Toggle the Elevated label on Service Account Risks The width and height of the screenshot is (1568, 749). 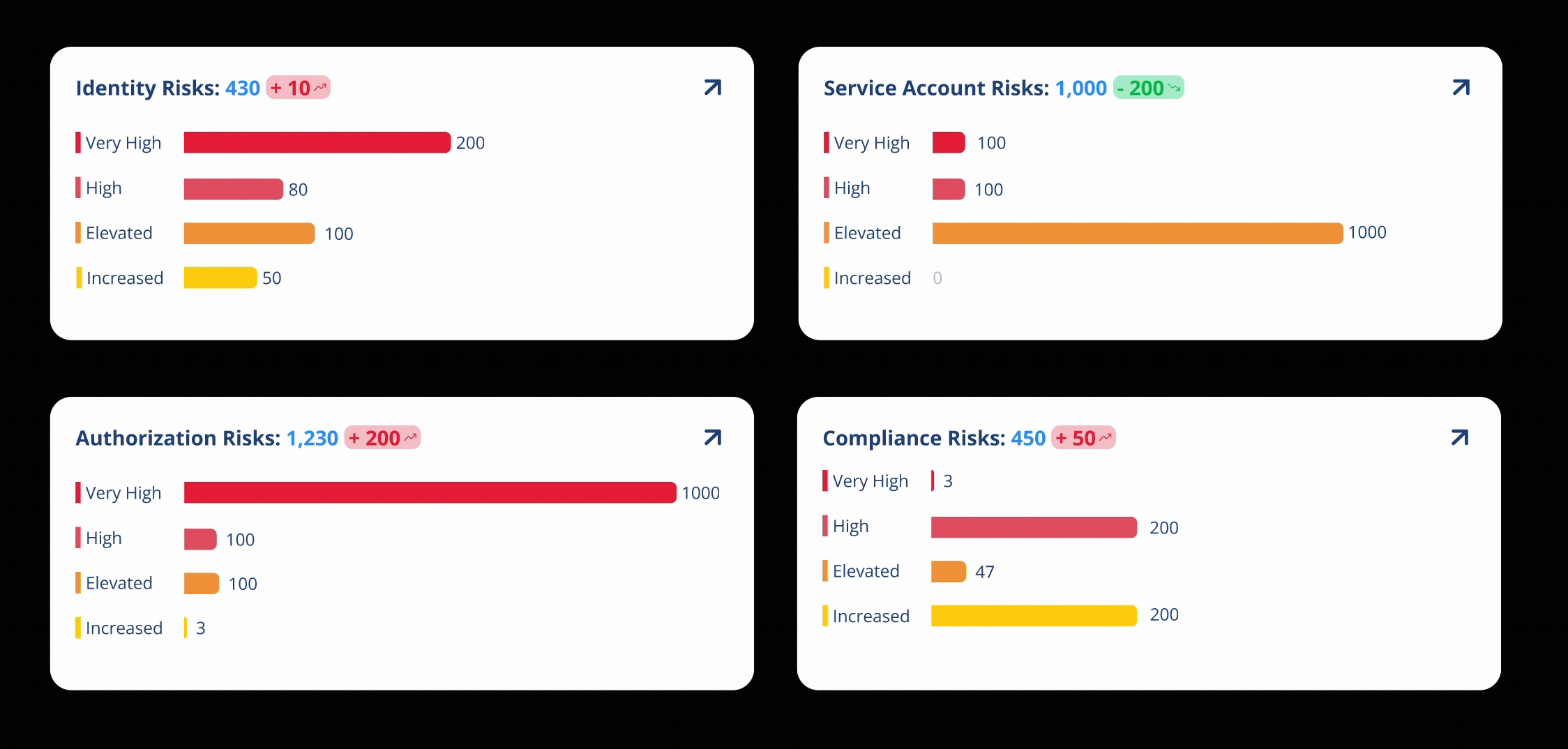867,232
